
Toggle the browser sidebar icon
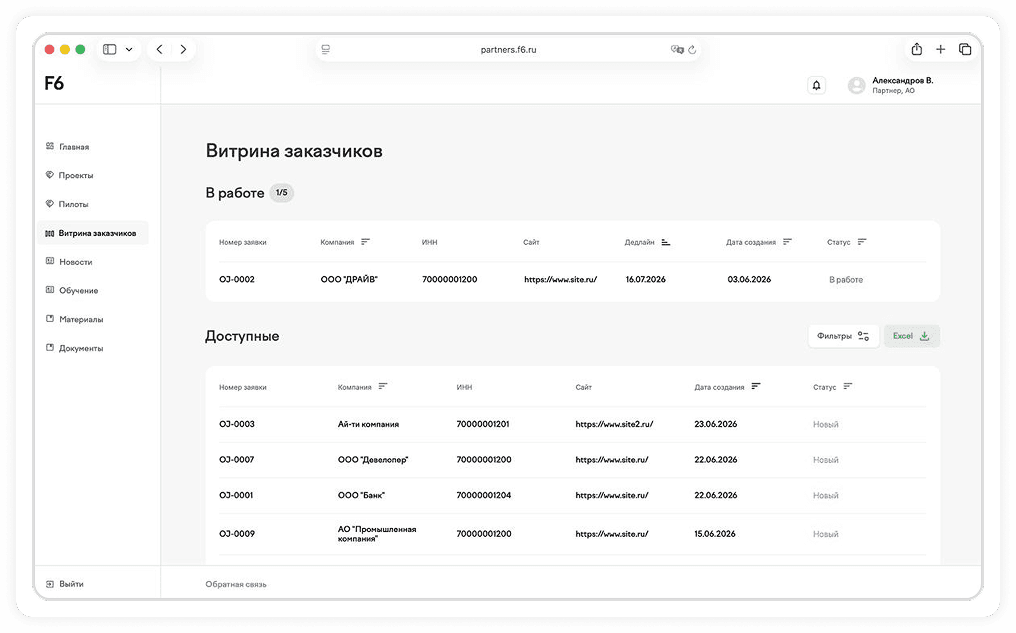[110, 49]
